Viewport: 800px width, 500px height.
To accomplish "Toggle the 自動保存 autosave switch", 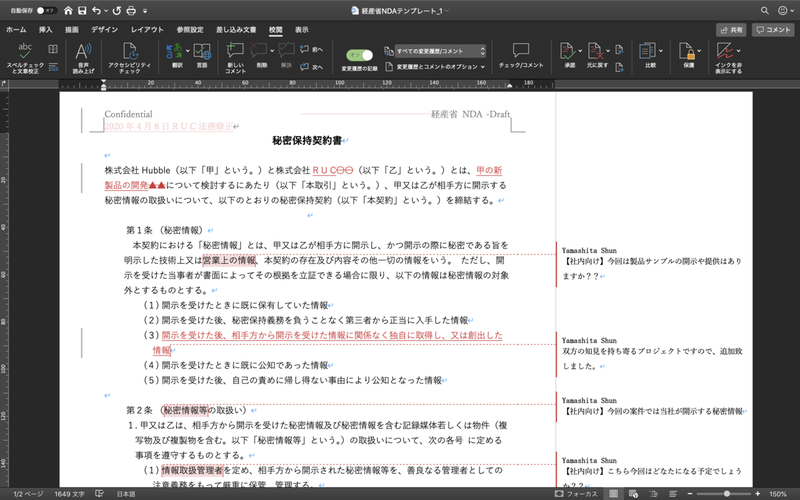I will coord(45,10).
